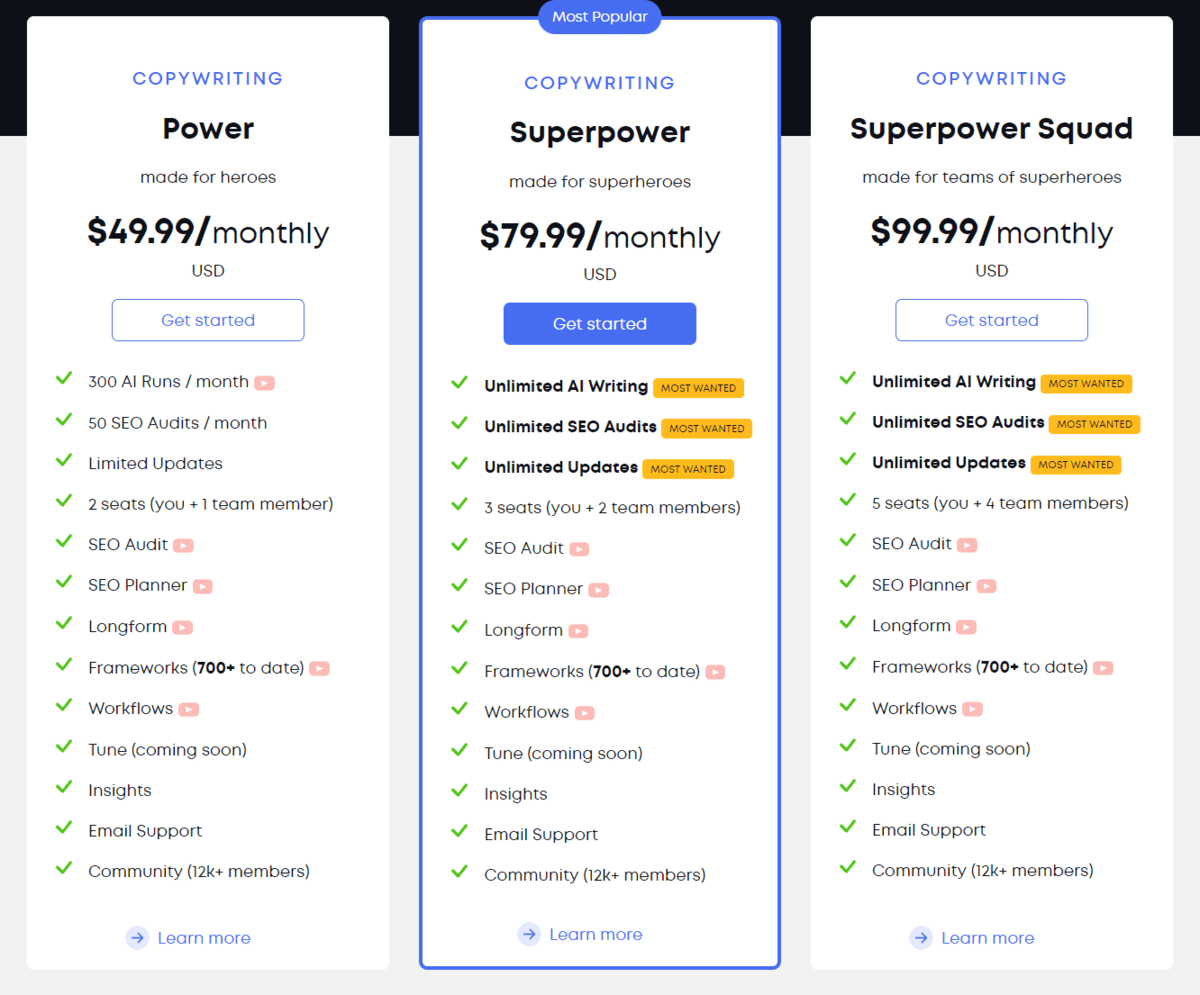The width and height of the screenshot is (1200, 995).
Task: Click Get started on the Superpower plan
Action: 599,323
